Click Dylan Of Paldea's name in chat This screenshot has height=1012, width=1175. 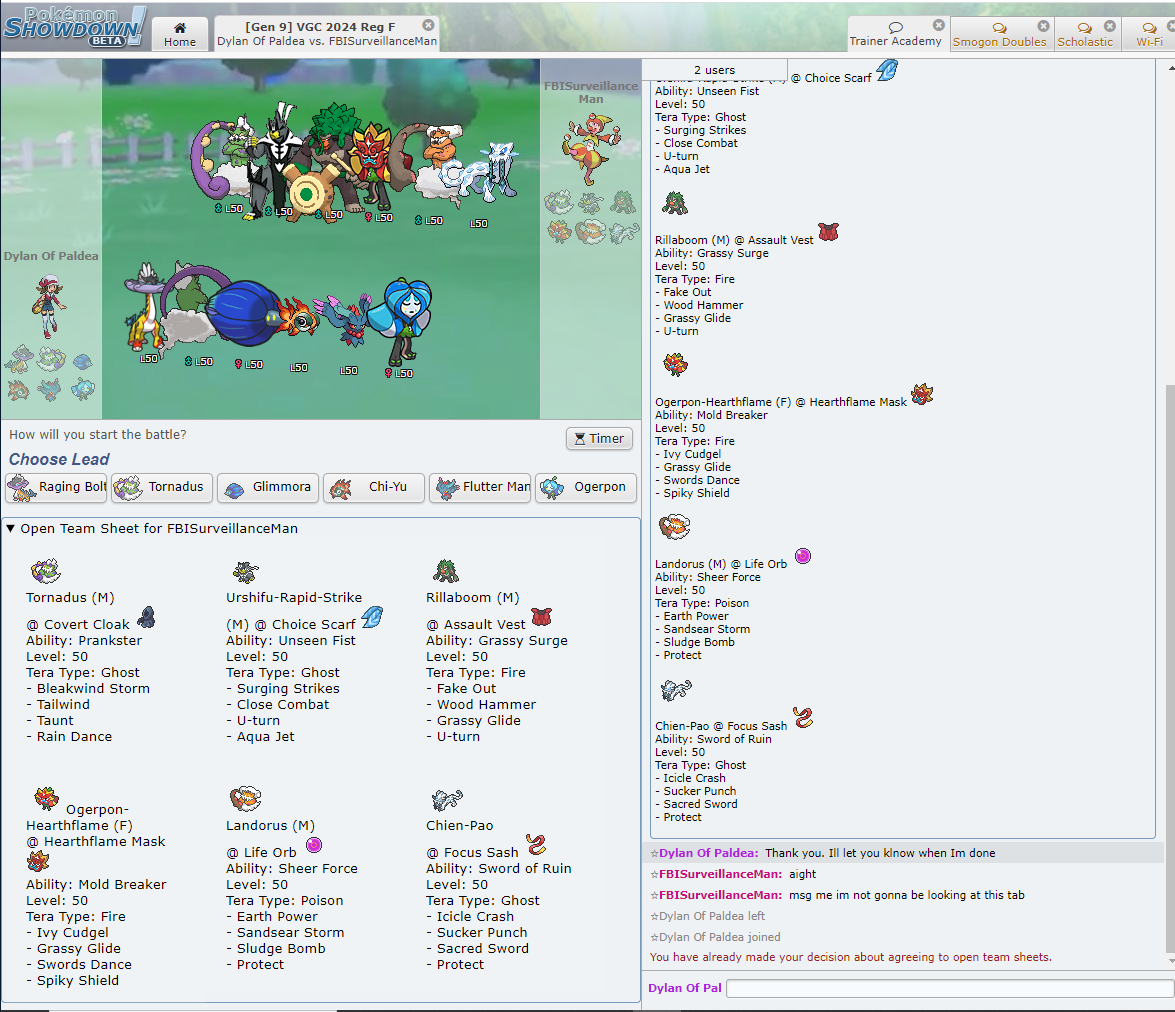point(708,853)
